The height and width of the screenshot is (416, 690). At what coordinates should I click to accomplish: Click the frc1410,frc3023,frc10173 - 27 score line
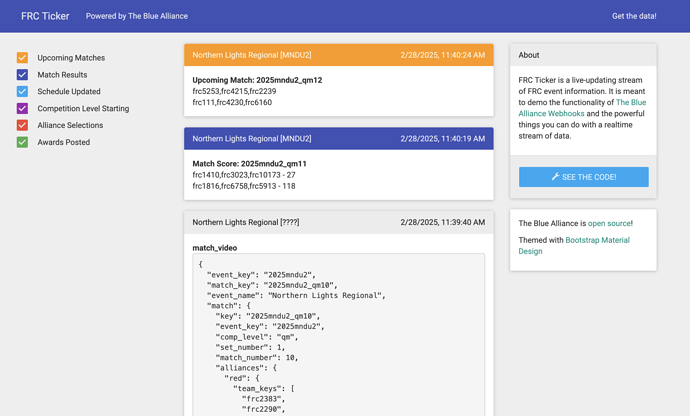click(244, 175)
